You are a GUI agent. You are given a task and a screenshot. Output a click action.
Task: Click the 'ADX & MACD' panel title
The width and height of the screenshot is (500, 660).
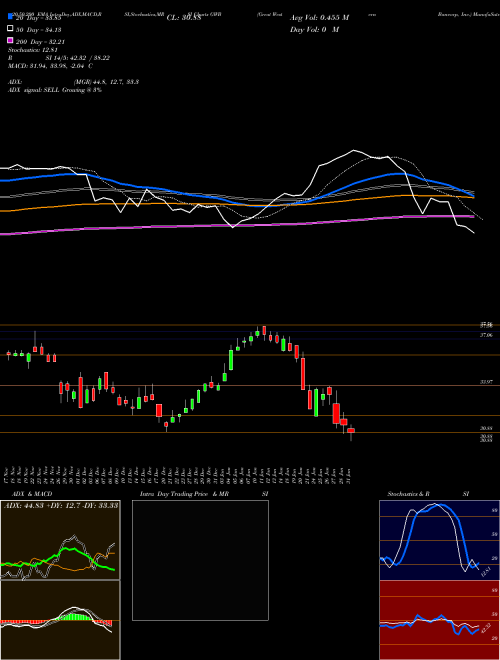pyautogui.click(x=32, y=494)
